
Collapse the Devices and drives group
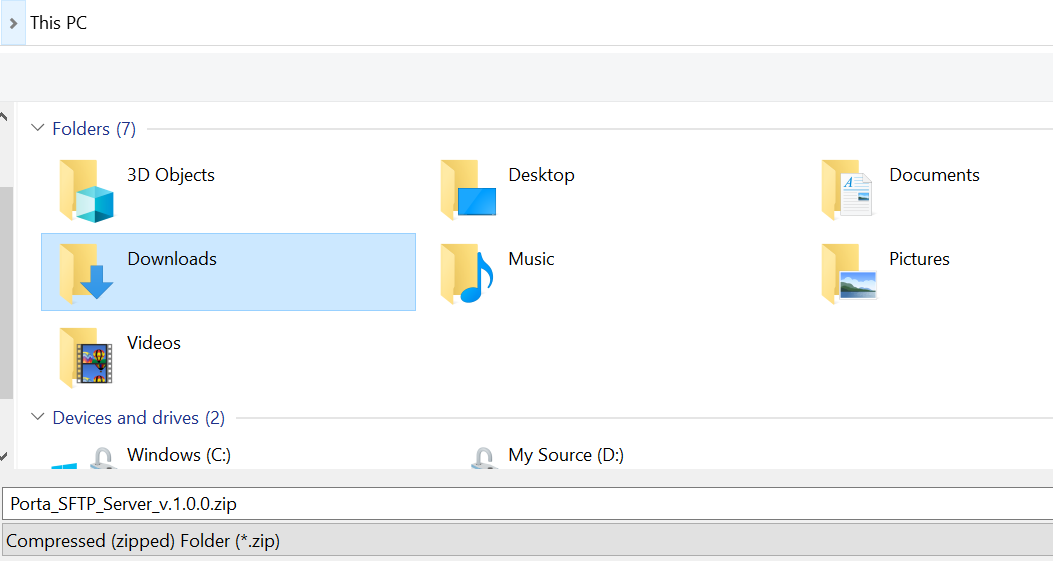point(38,417)
